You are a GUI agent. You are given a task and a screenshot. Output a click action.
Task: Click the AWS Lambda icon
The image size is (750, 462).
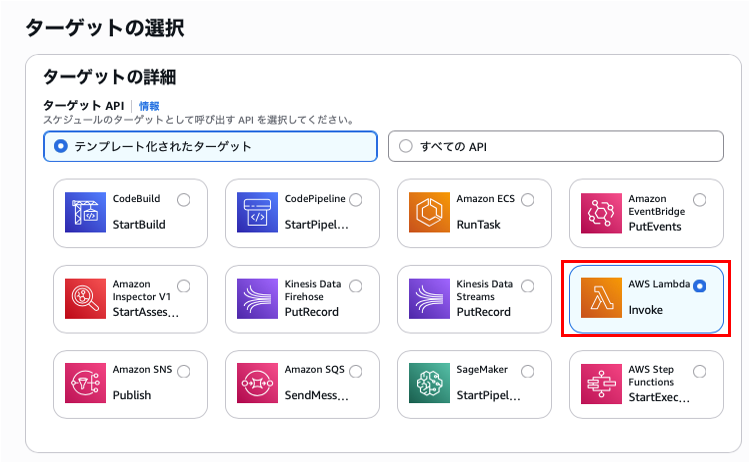pyautogui.click(x=601, y=298)
